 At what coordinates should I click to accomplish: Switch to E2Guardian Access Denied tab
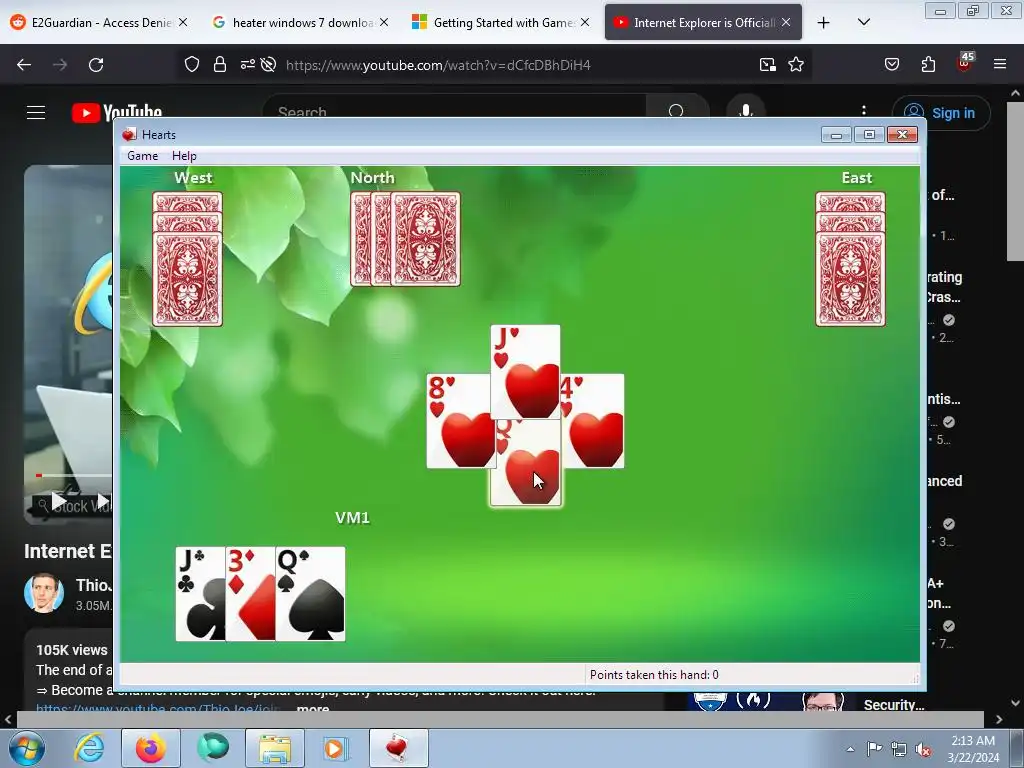tap(99, 22)
